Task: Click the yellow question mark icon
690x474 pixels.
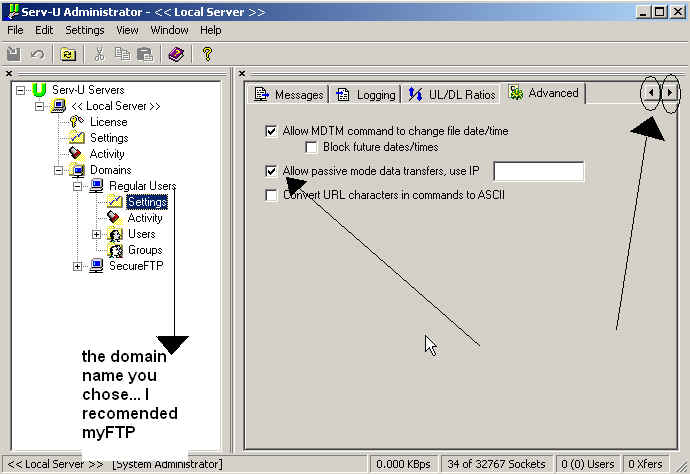Action: [207, 54]
